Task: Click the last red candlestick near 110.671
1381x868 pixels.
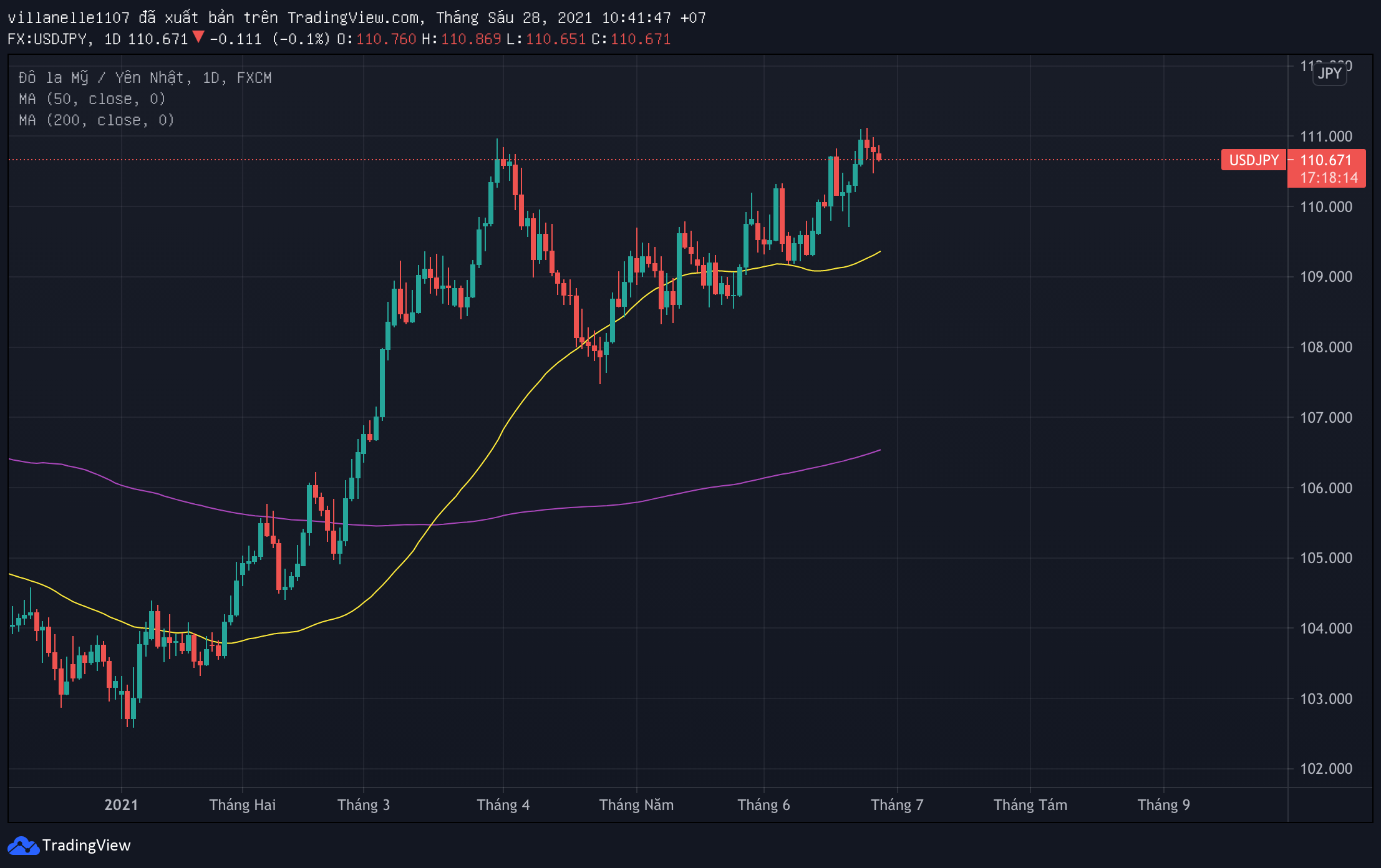Action: click(879, 157)
